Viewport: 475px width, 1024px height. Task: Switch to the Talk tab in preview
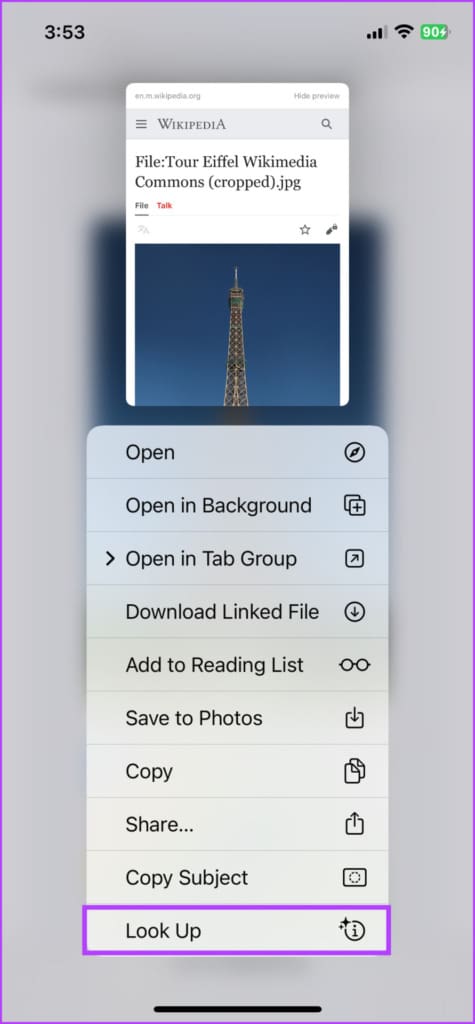[165, 206]
